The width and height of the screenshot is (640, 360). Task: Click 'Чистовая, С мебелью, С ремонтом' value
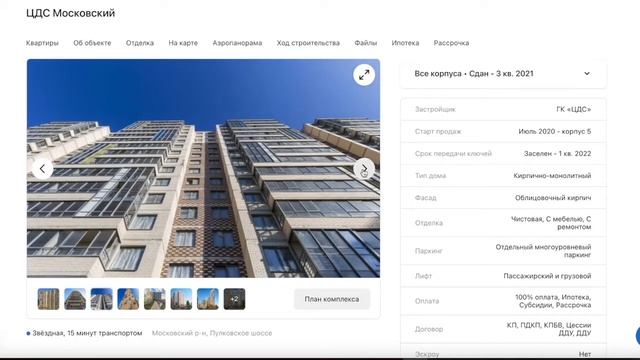tap(551, 223)
